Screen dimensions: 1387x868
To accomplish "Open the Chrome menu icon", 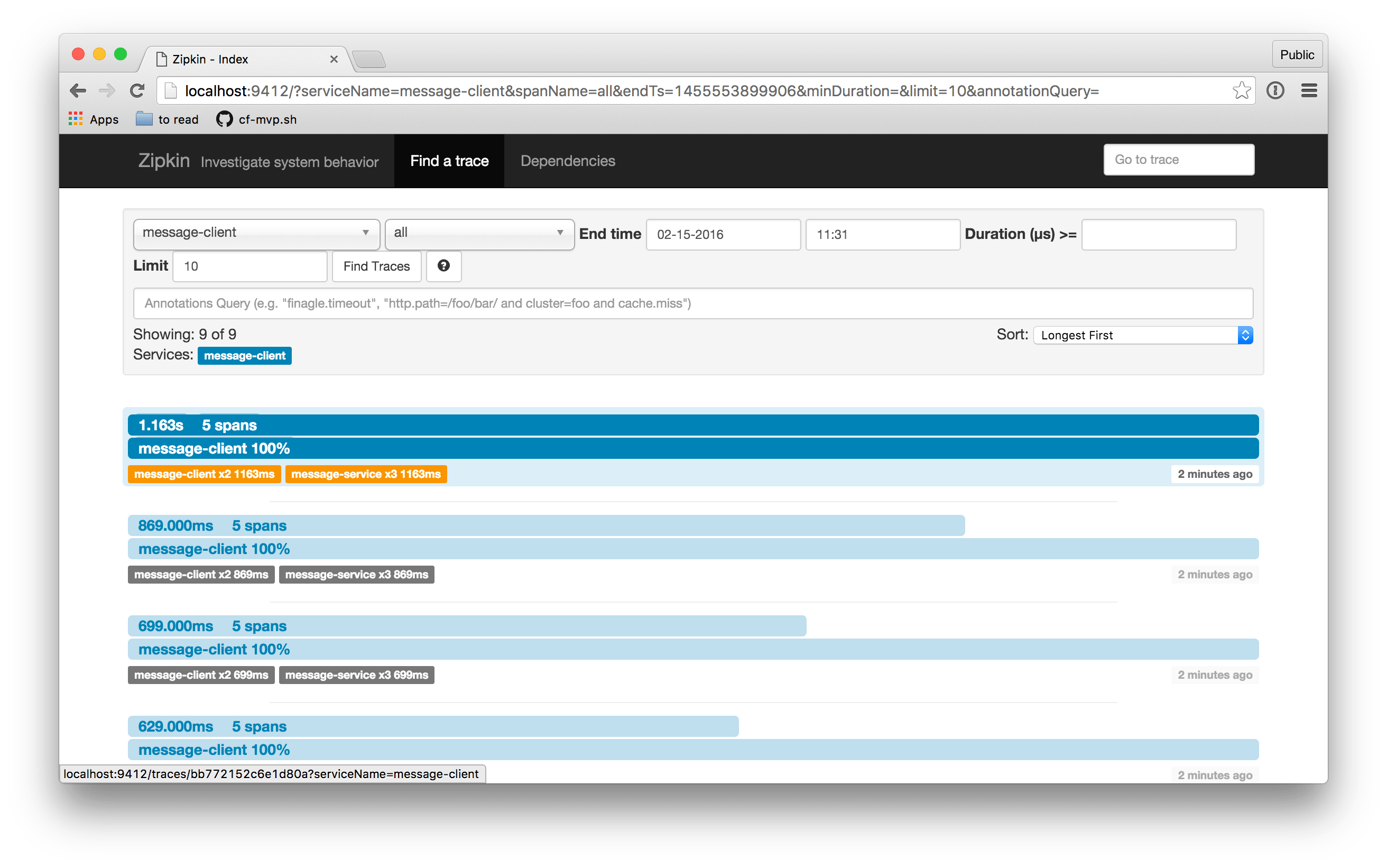I will coord(1309,90).
